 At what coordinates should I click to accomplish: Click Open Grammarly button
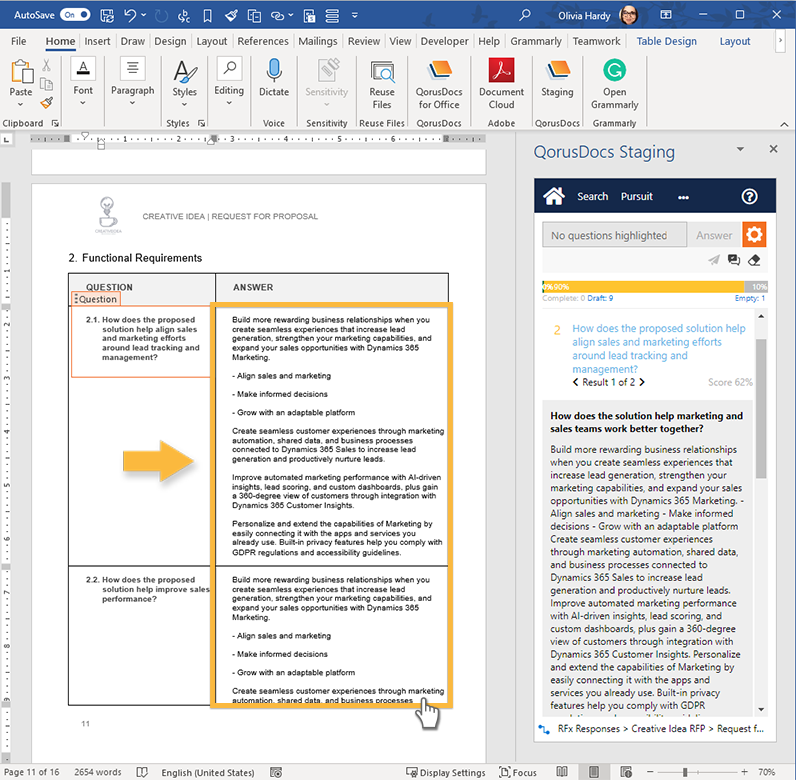(614, 84)
